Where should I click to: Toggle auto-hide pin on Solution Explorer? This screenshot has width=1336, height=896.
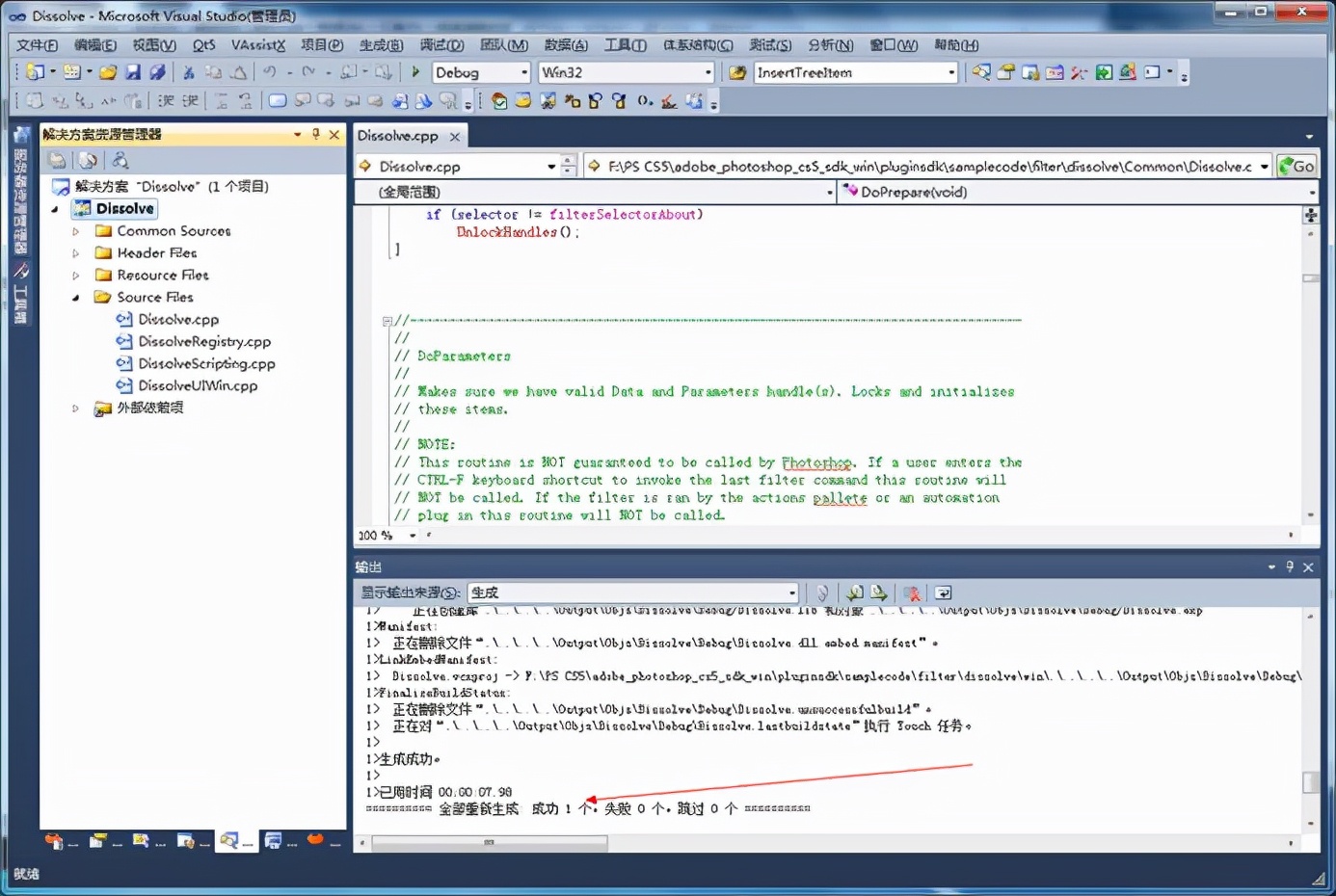[x=316, y=135]
